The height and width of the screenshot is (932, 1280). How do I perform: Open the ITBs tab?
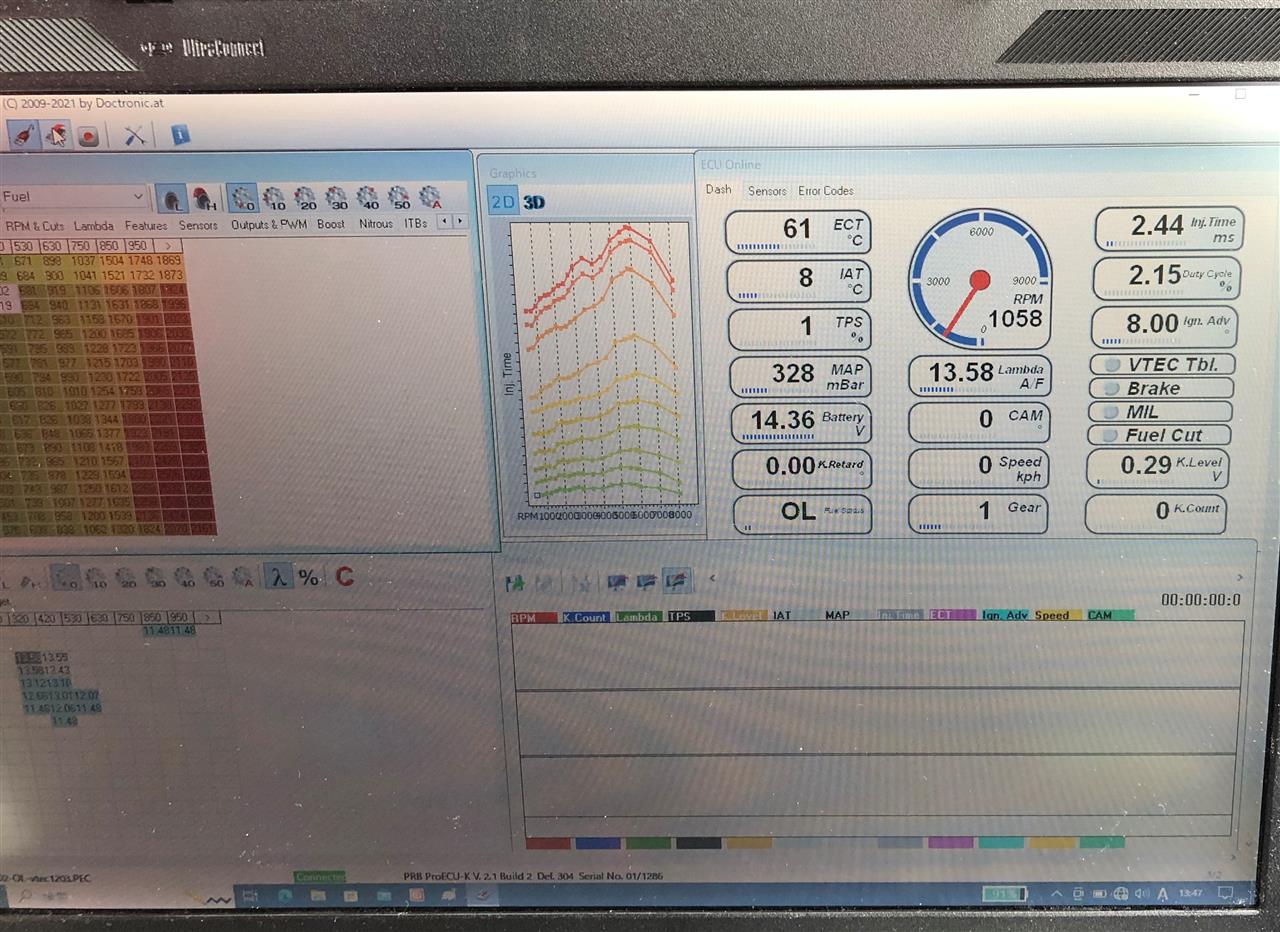coord(416,224)
